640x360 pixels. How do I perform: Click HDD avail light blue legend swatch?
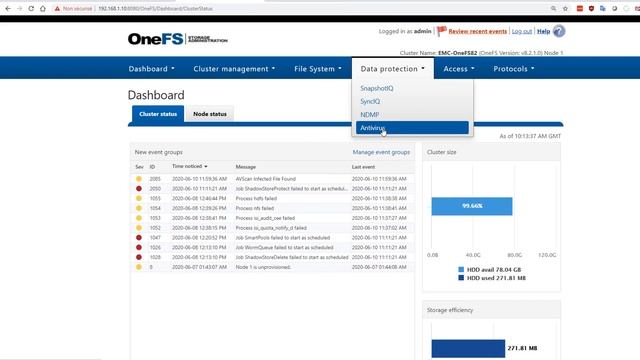461,269
